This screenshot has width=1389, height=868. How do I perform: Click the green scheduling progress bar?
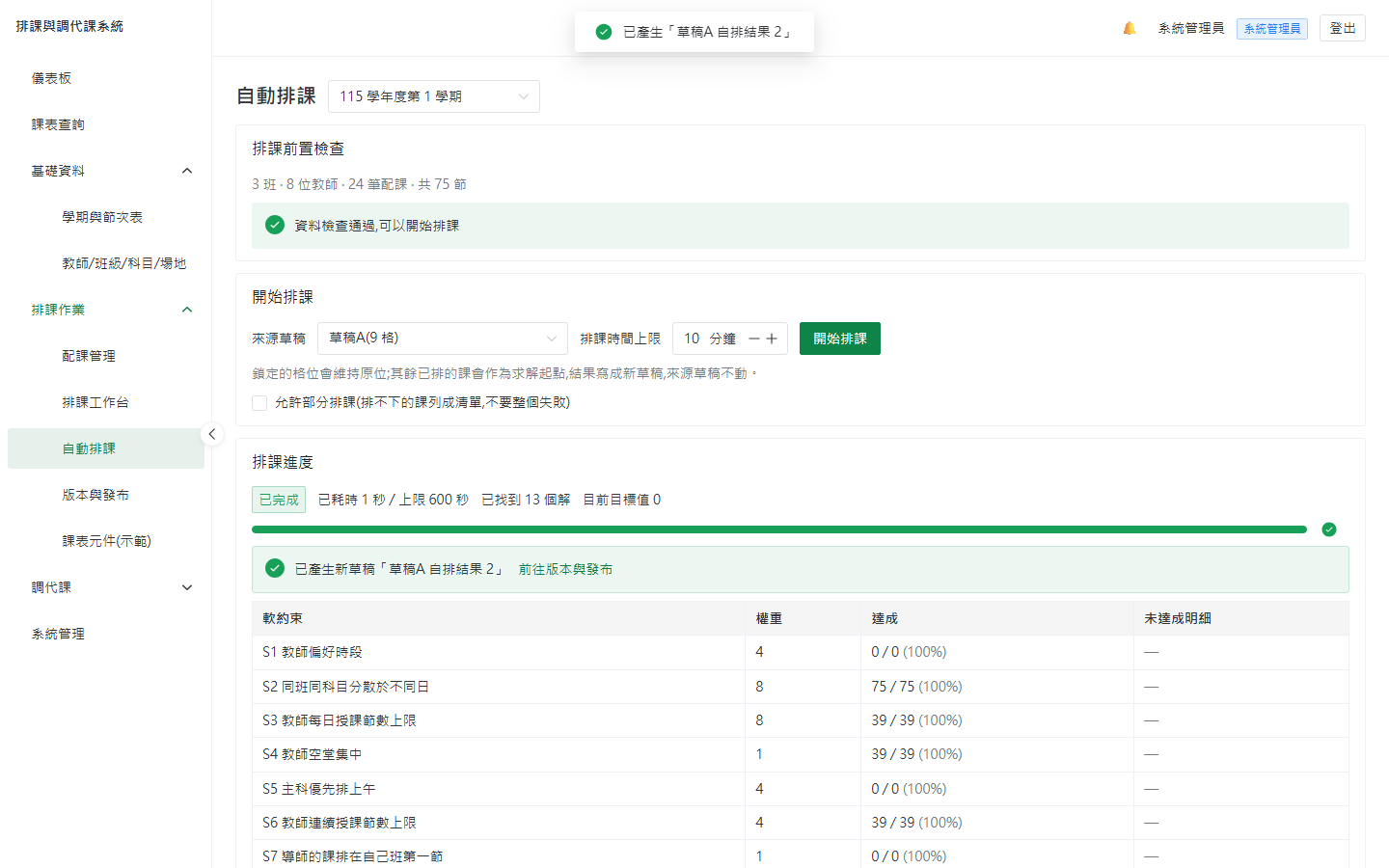779,529
